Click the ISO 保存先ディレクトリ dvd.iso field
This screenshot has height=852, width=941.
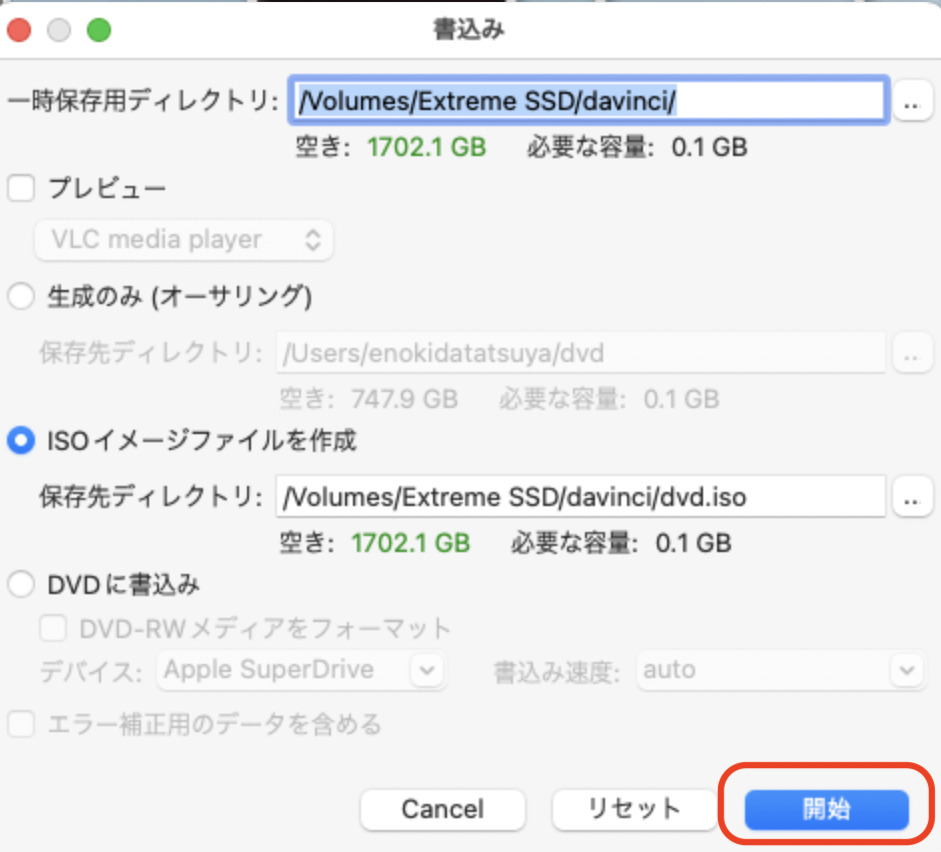[x=580, y=497]
